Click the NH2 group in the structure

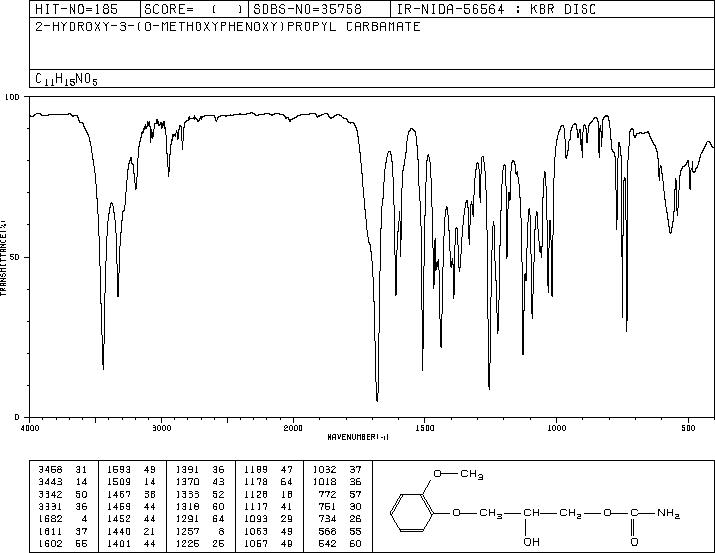click(x=668, y=514)
